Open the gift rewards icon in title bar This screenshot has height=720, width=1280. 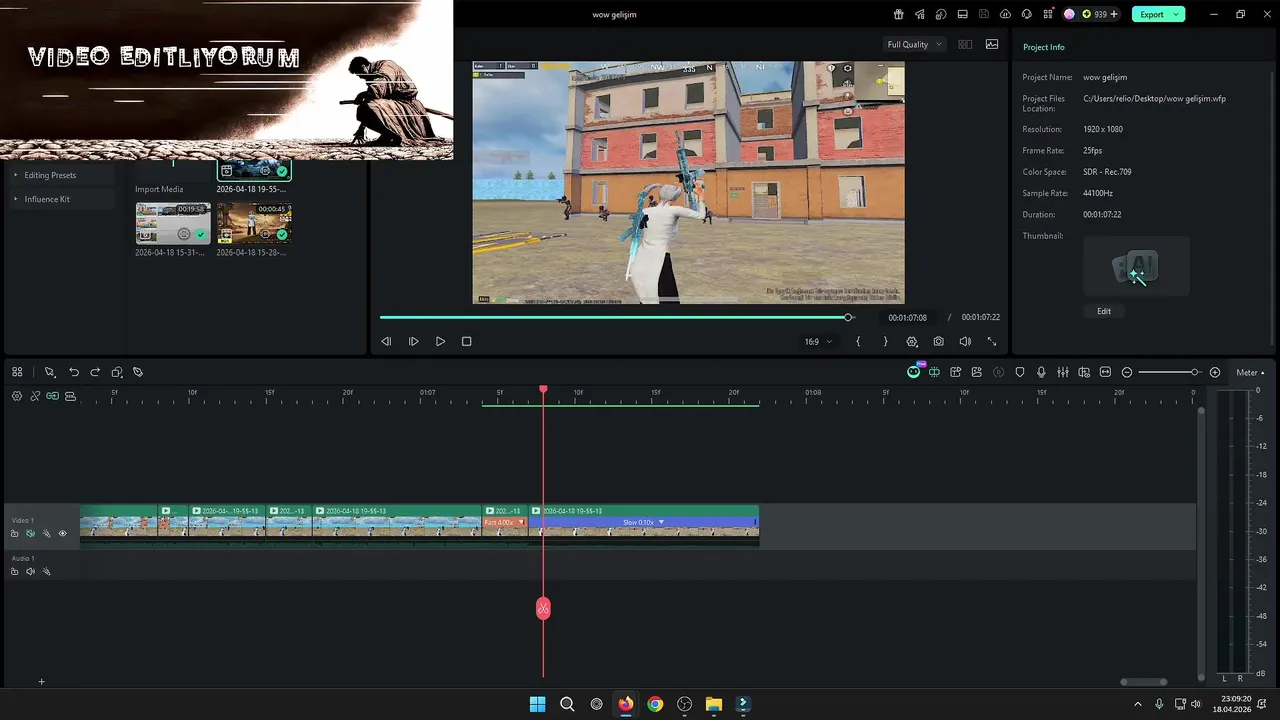[x=898, y=14]
